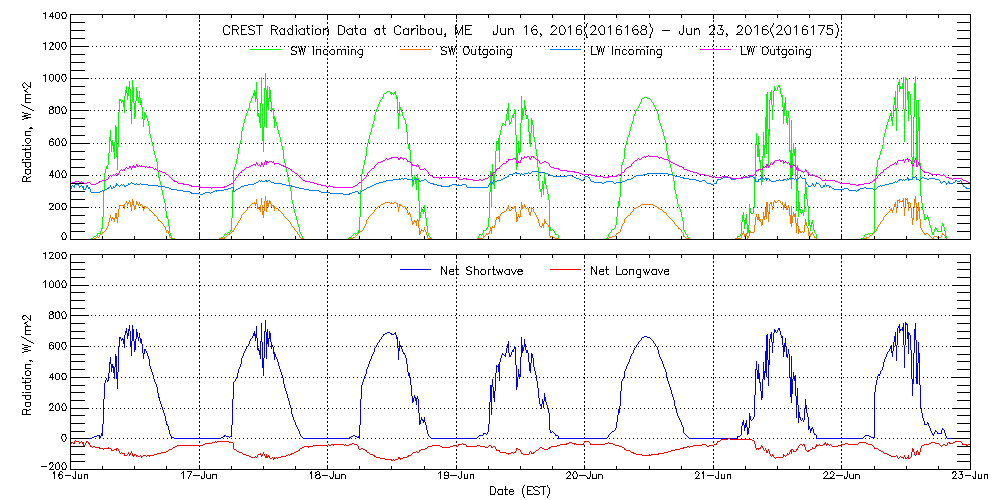This screenshot has height=500, width=1000.
Task: Select the 20-Jun date tick label
Action: [585, 477]
